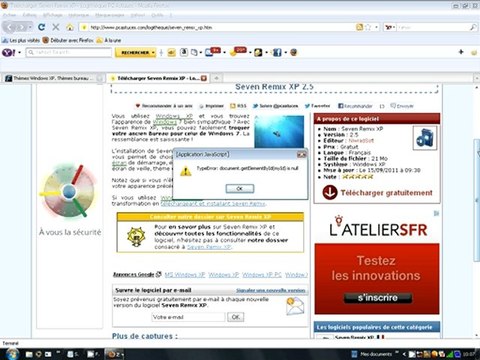The height and width of the screenshot is (360, 480).
Task: Click OK button beside e-mail field
Action: pyautogui.click(x=236, y=317)
